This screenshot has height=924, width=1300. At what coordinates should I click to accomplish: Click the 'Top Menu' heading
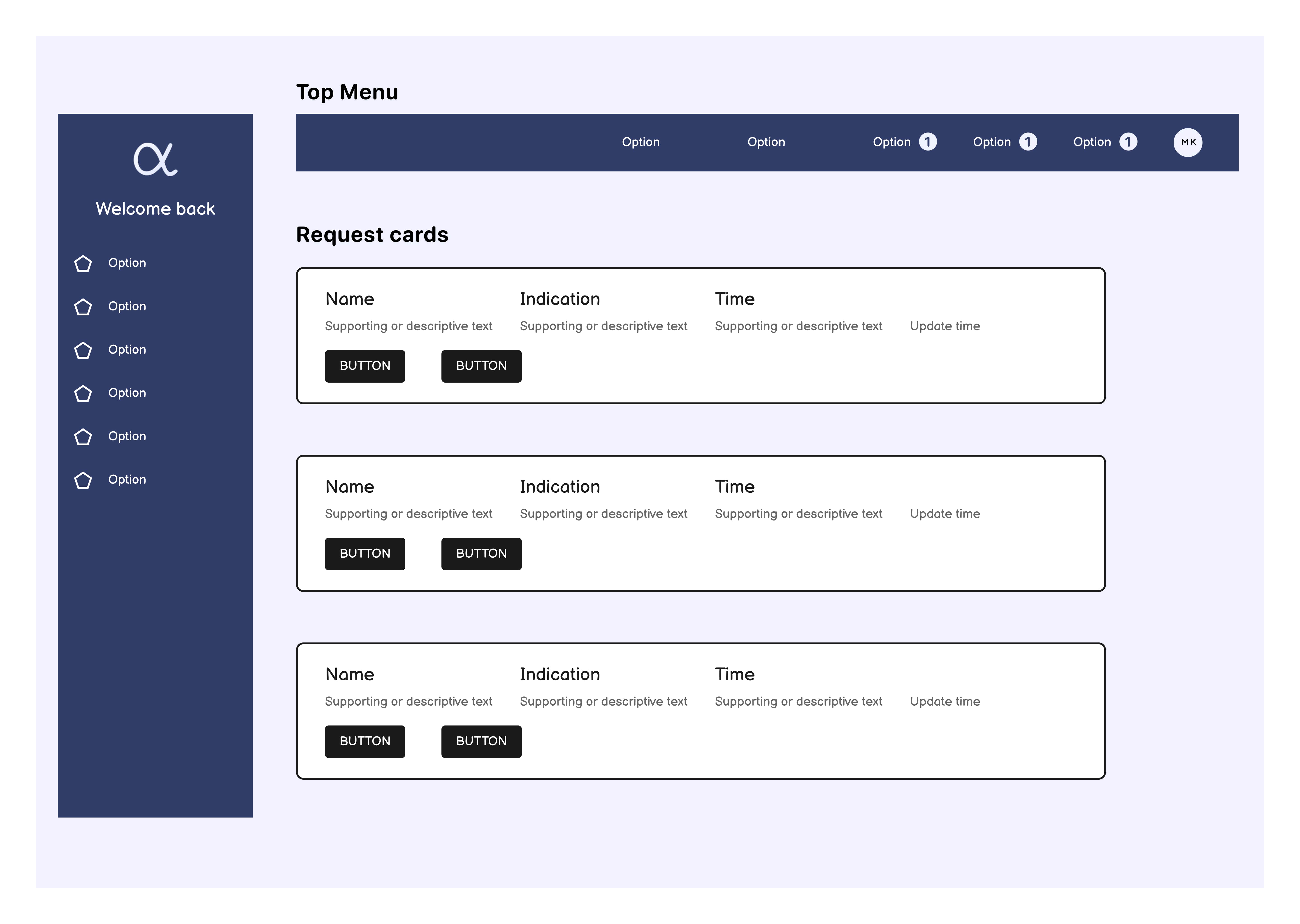[x=347, y=92]
